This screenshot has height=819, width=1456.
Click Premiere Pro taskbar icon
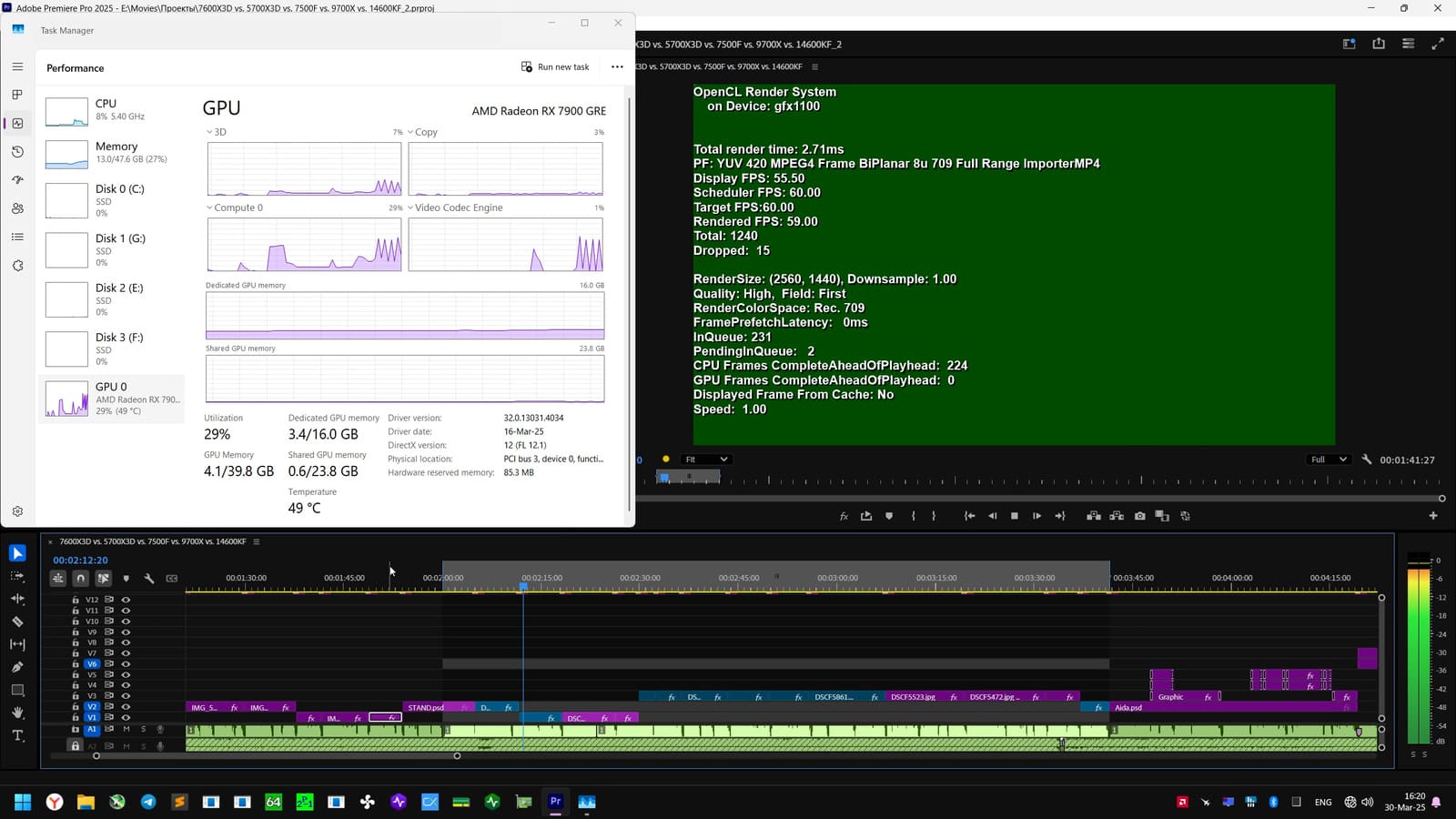[555, 802]
